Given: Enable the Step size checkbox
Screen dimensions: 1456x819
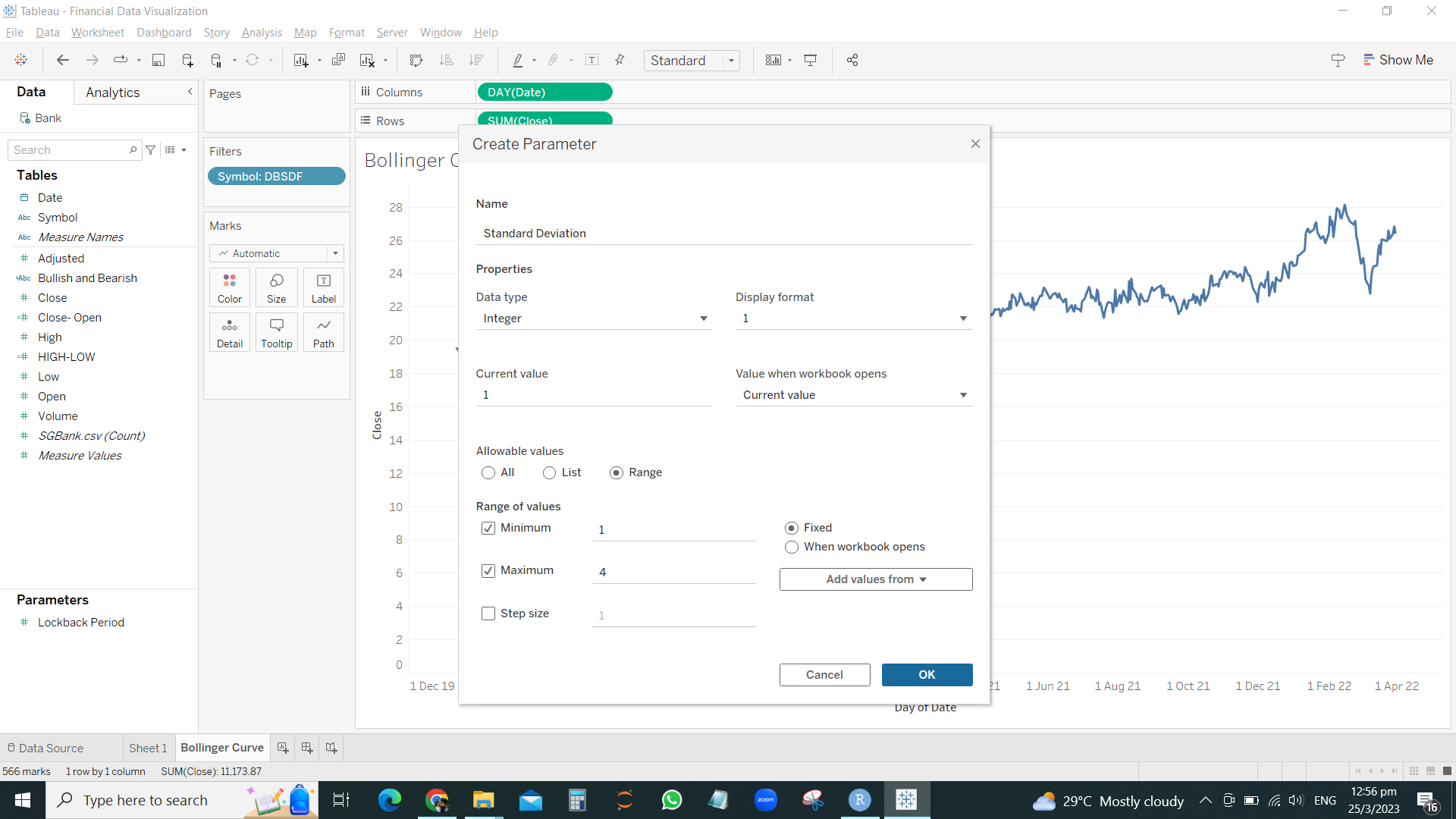Looking at the screenshot, I should tap(488, 613).
